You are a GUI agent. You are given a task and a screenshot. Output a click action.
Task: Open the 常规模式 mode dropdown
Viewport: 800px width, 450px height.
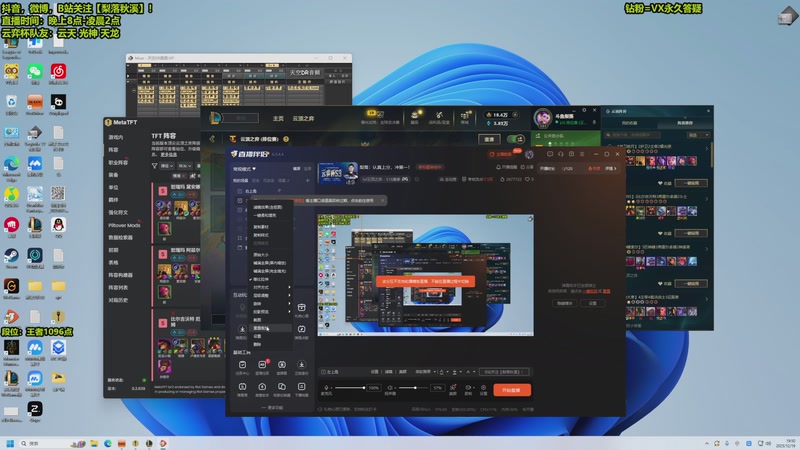(x=244, y=168)
